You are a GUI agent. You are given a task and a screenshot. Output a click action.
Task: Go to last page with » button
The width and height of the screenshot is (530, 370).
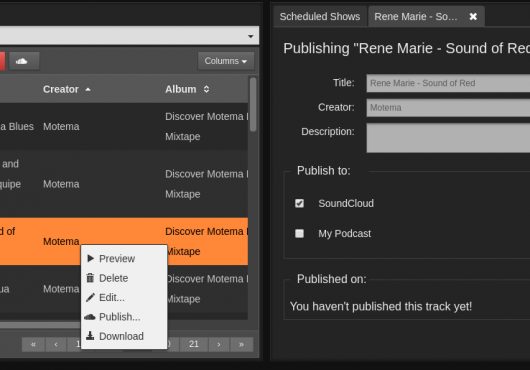pyautogui.click(x=241, y=344)
